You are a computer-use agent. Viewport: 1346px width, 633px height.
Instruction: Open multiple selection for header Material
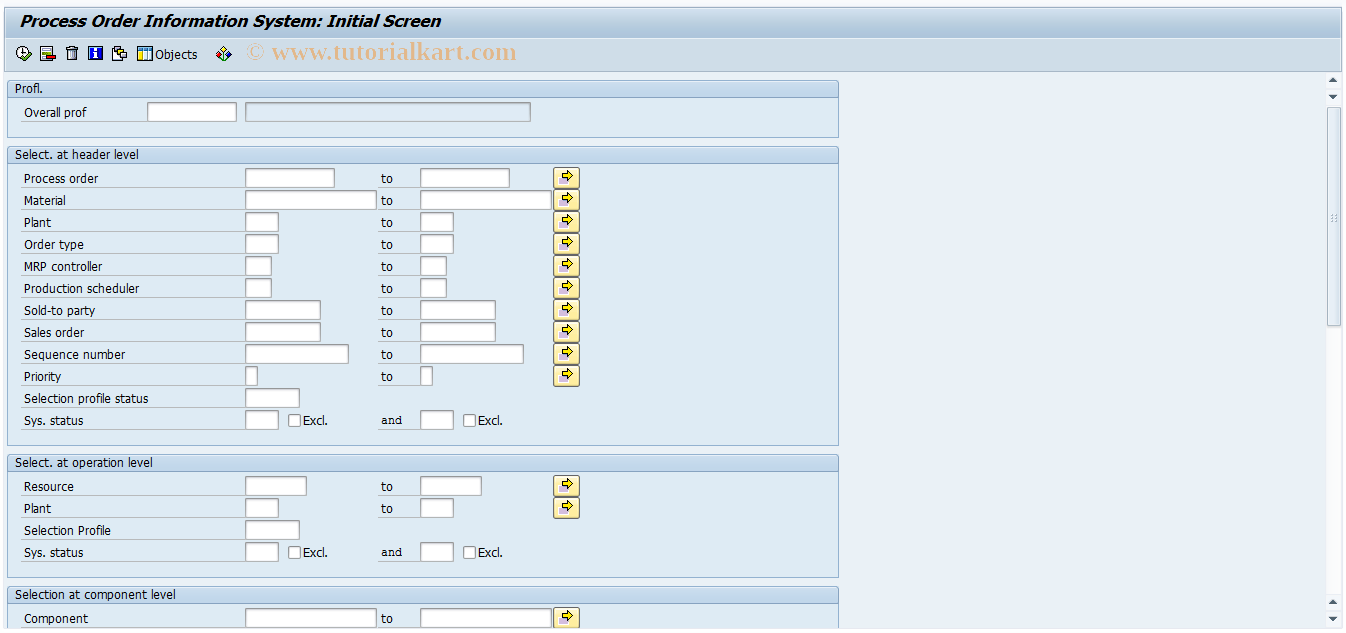coord(566,200)
